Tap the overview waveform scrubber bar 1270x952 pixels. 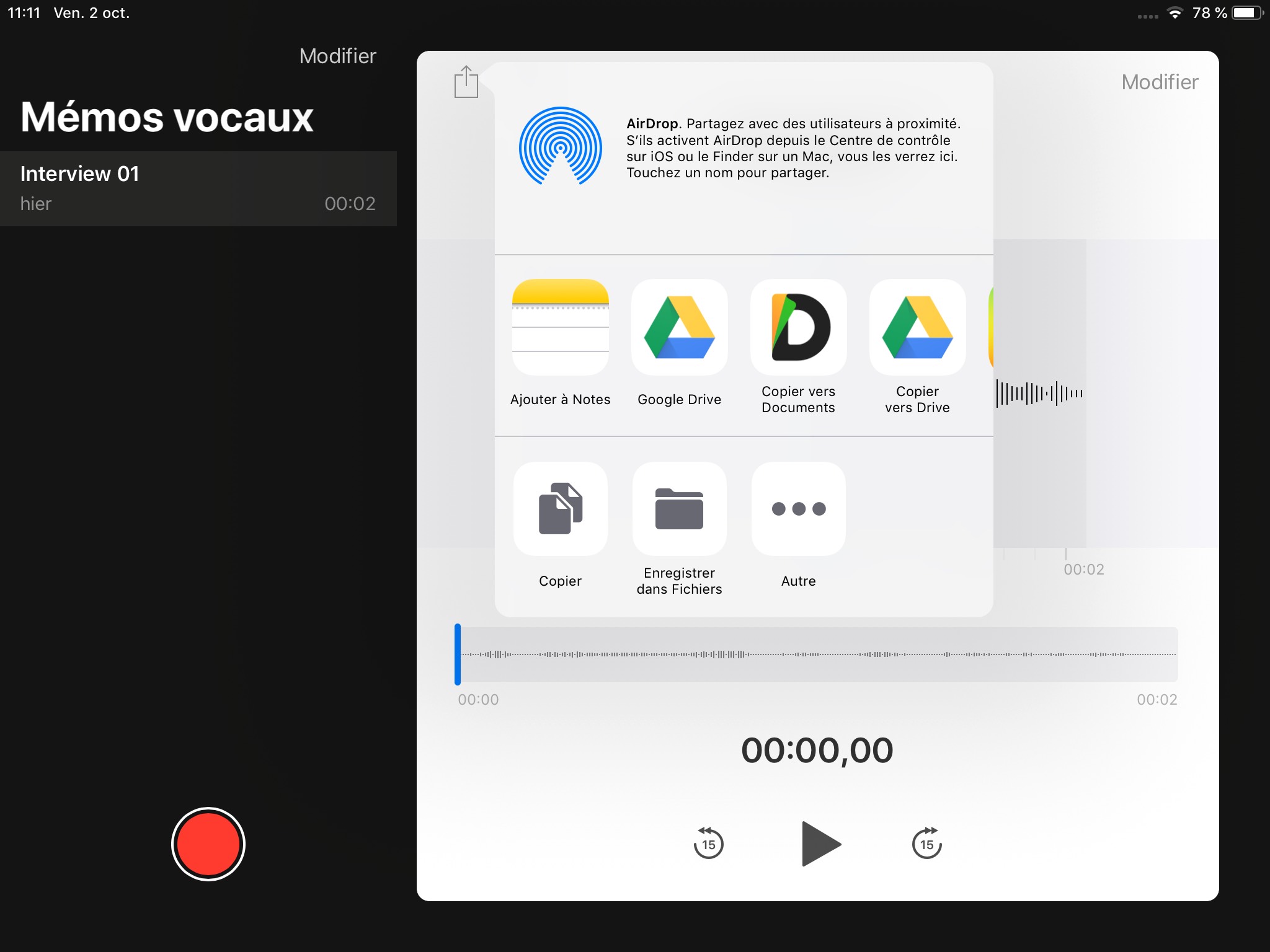[x=819, y=654]
